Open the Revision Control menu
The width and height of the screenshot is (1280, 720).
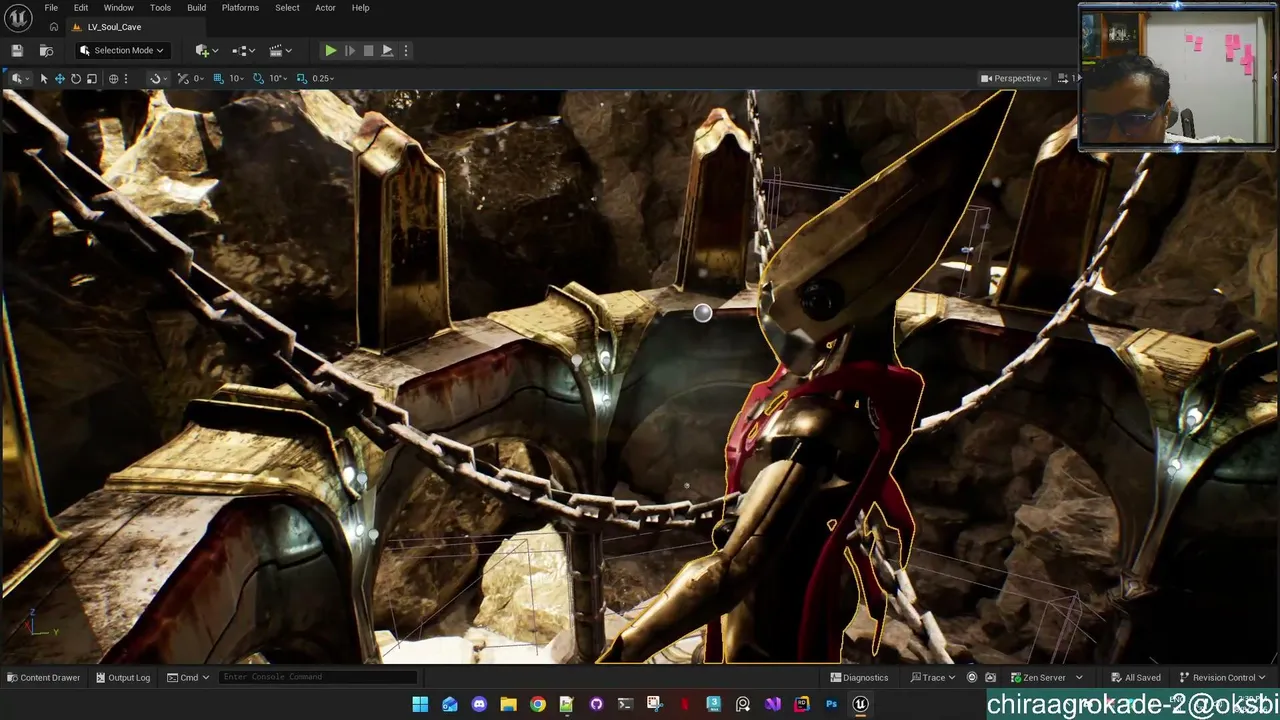point(1222,678)
